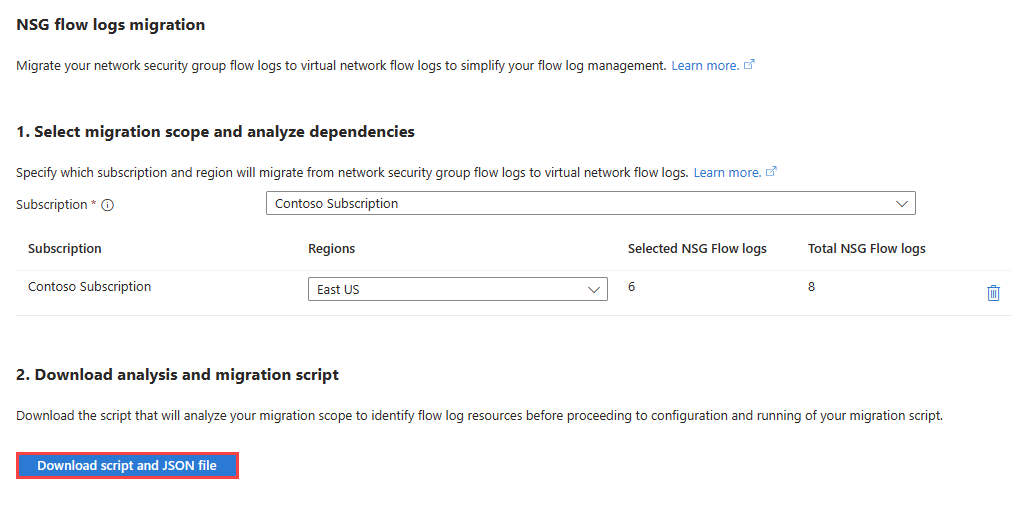The image size is (1011, 515).
Task: Open Learn more link in migration scope section
Action: point(727,172)
